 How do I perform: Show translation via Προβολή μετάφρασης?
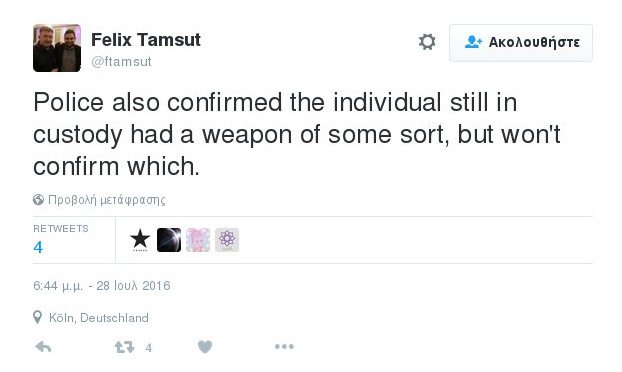pos(106,200)
